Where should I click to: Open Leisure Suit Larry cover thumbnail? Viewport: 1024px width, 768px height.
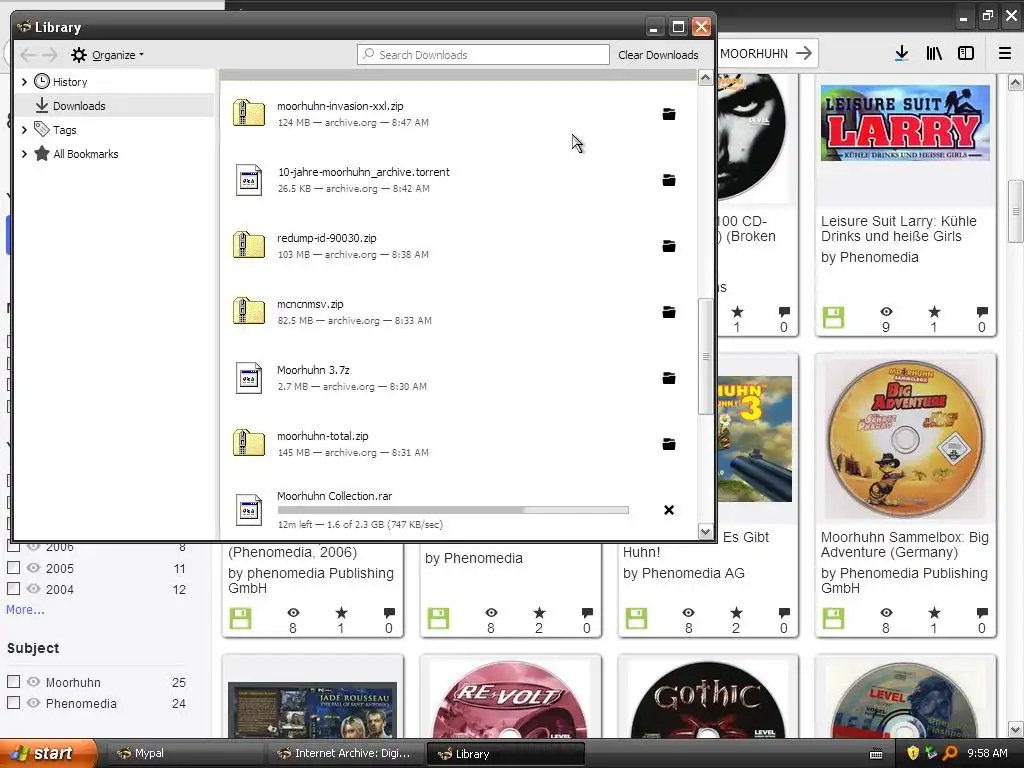click(x=905, y=123)
